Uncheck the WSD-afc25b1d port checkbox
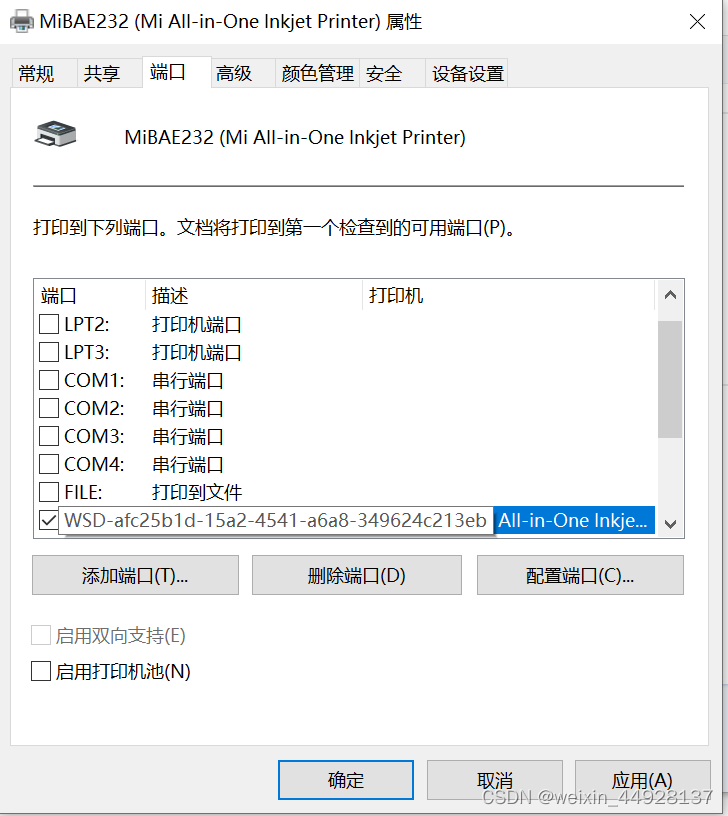This screenshot has width=728, height=816. 49,520
